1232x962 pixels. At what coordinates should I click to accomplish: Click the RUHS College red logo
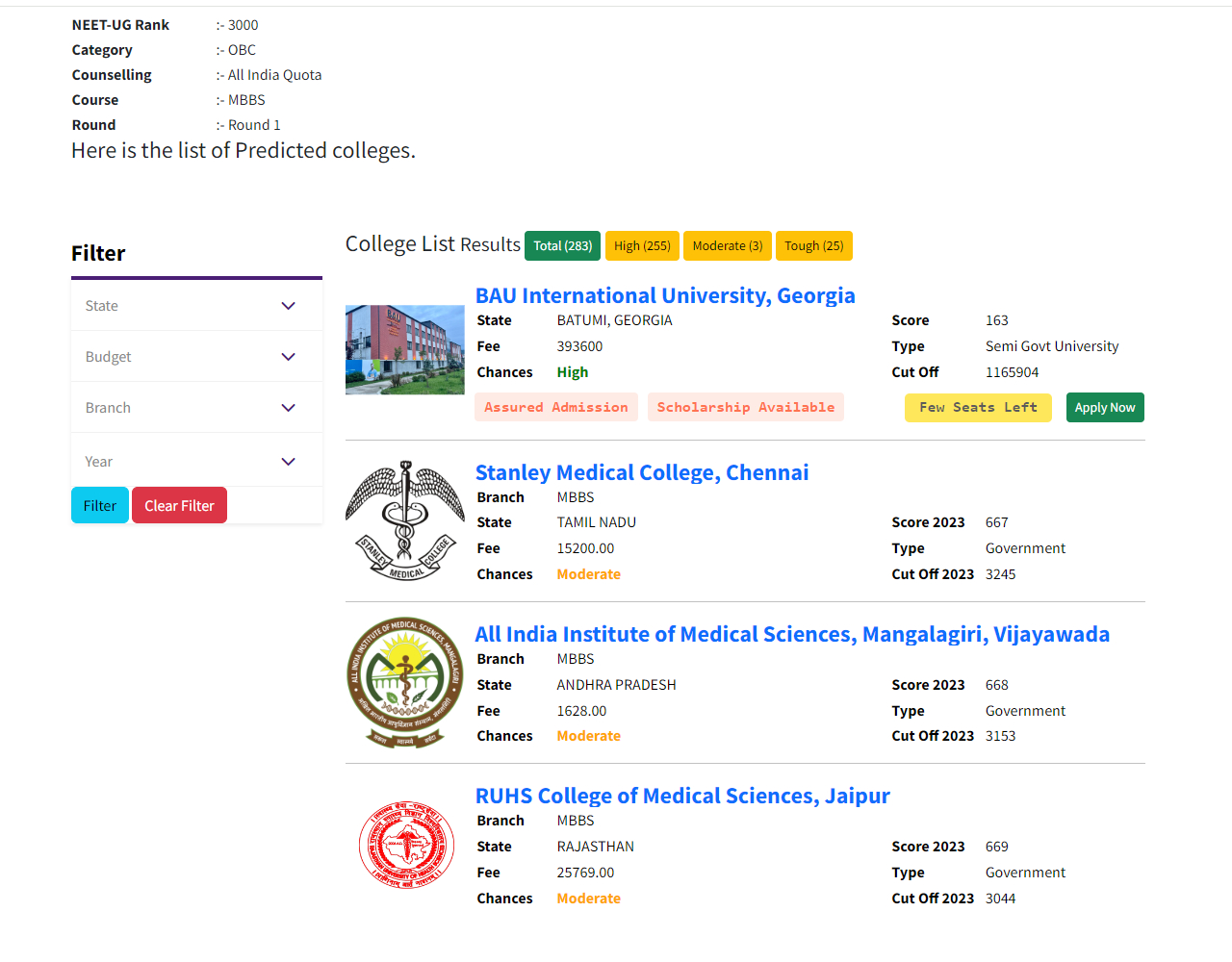click(405, 845)
